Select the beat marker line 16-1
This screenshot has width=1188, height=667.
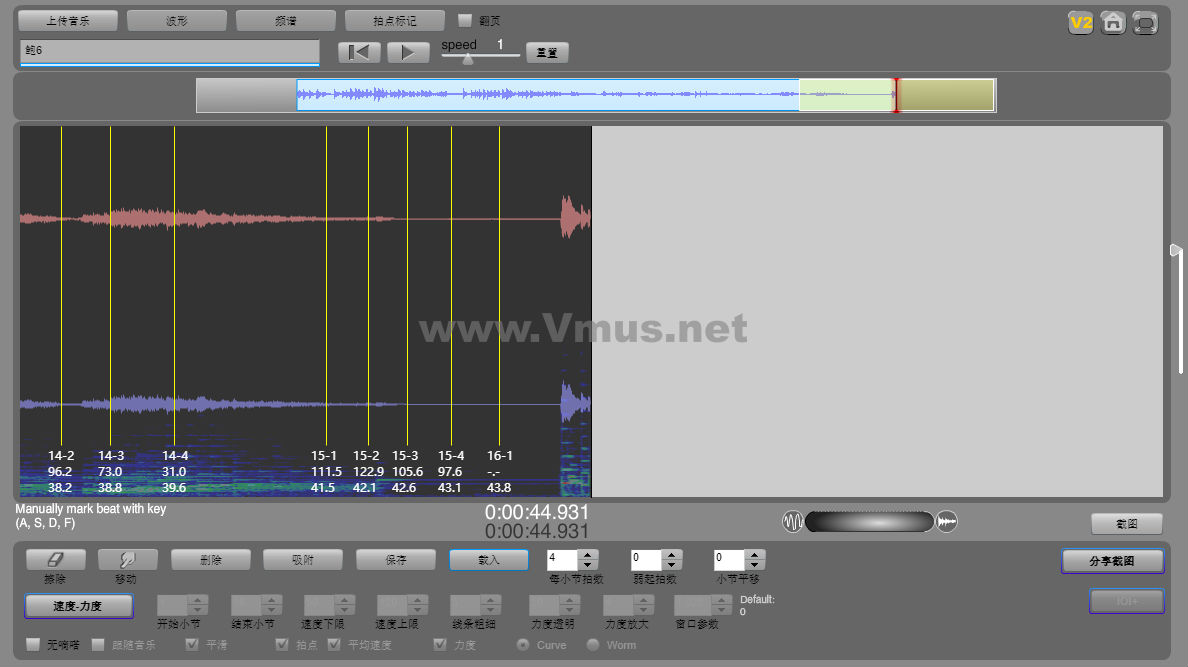pos(499,288)
